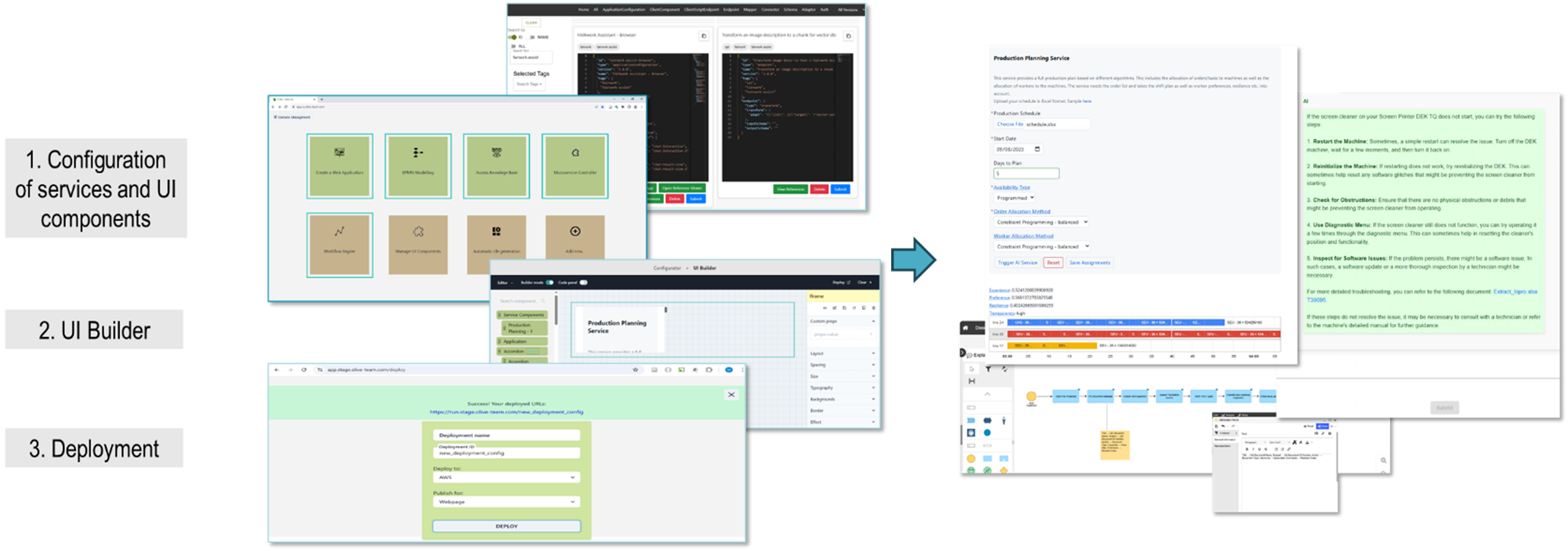Copy the Fairwork Assistant - Browser config
The height and width of the screenshot is (551, 1568).
point(704,36)
